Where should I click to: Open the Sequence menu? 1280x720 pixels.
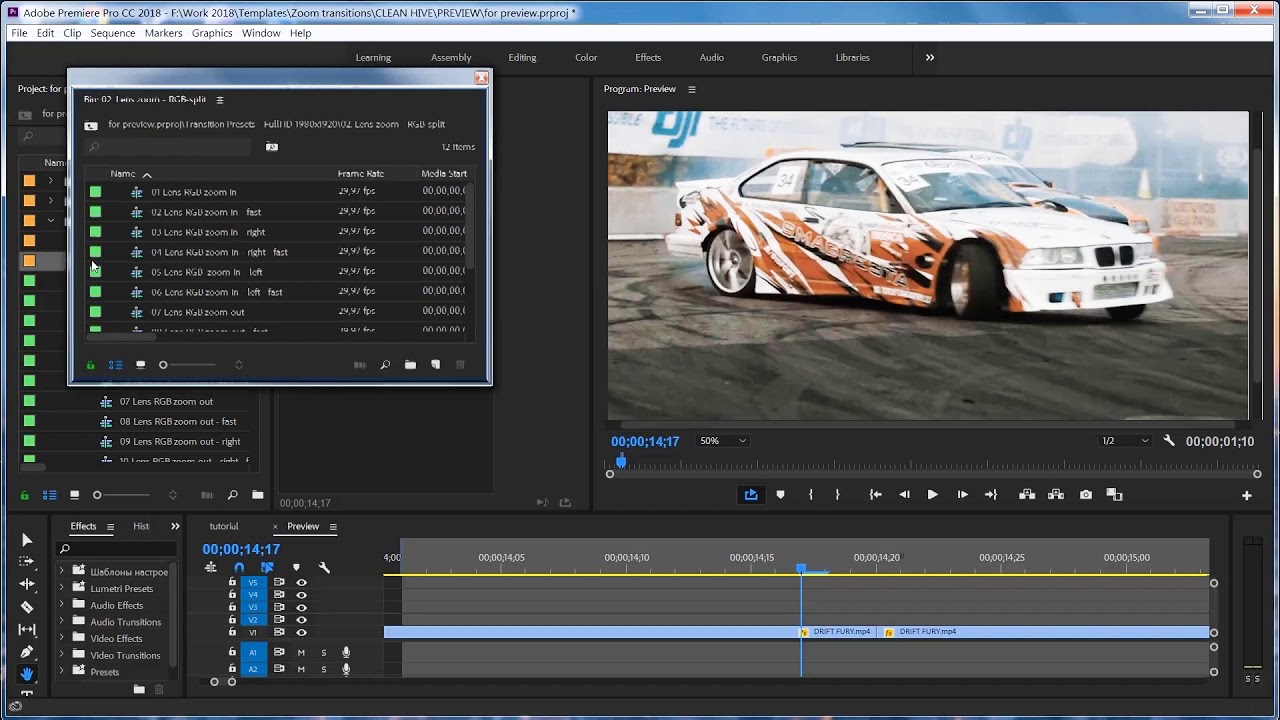pos(112,33)
